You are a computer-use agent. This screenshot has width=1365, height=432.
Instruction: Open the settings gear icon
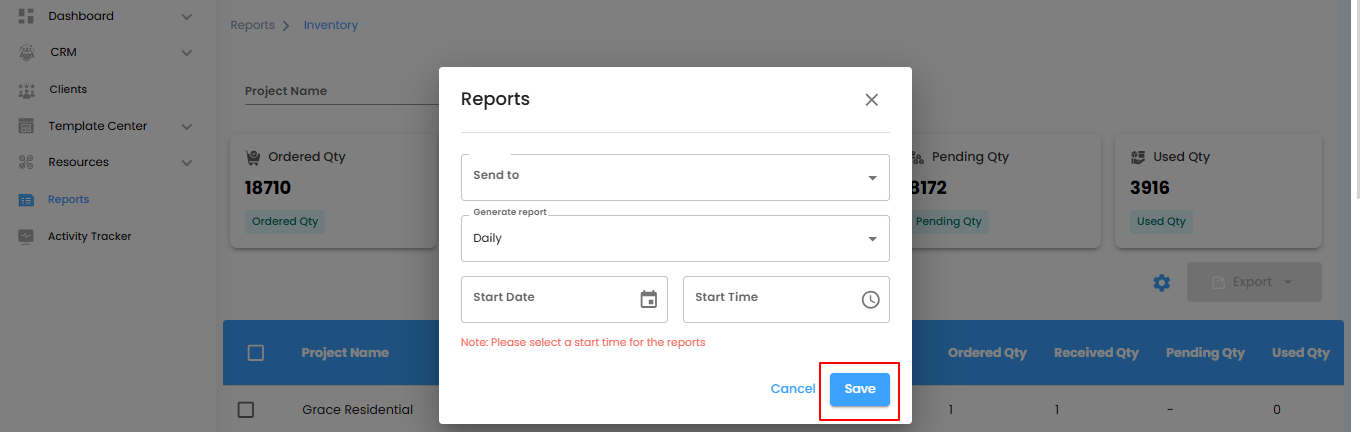click(1161, 283)
